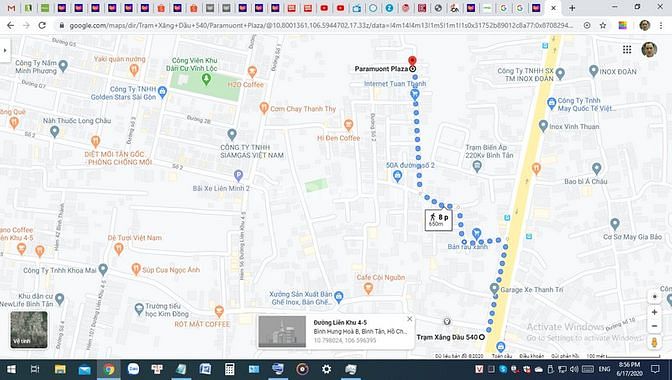Toggle the 100 mét map scale unit
The height and width of the screenshot is (380, 672).
pos(623,356)
